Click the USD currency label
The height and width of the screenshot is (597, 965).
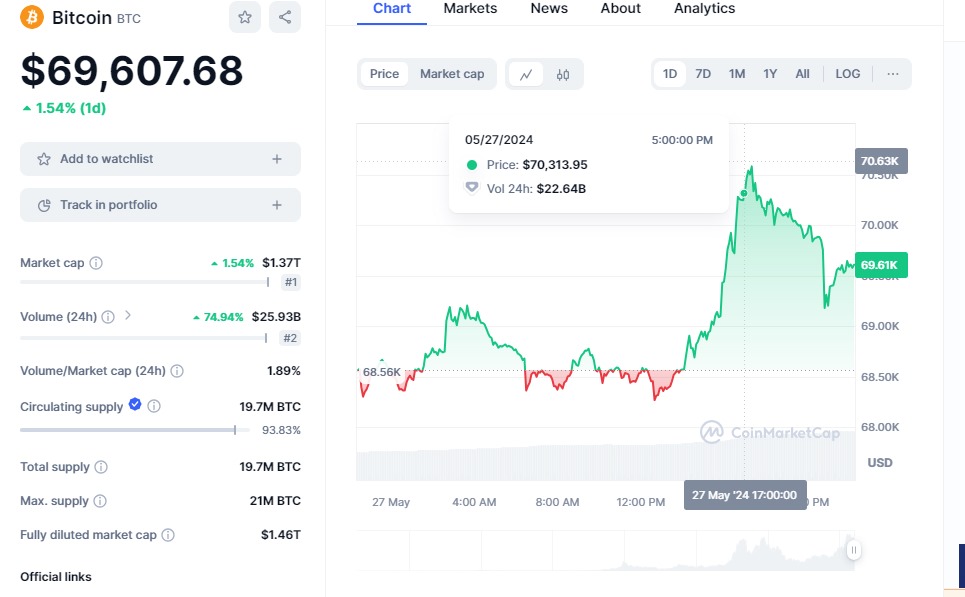(879, 463)
